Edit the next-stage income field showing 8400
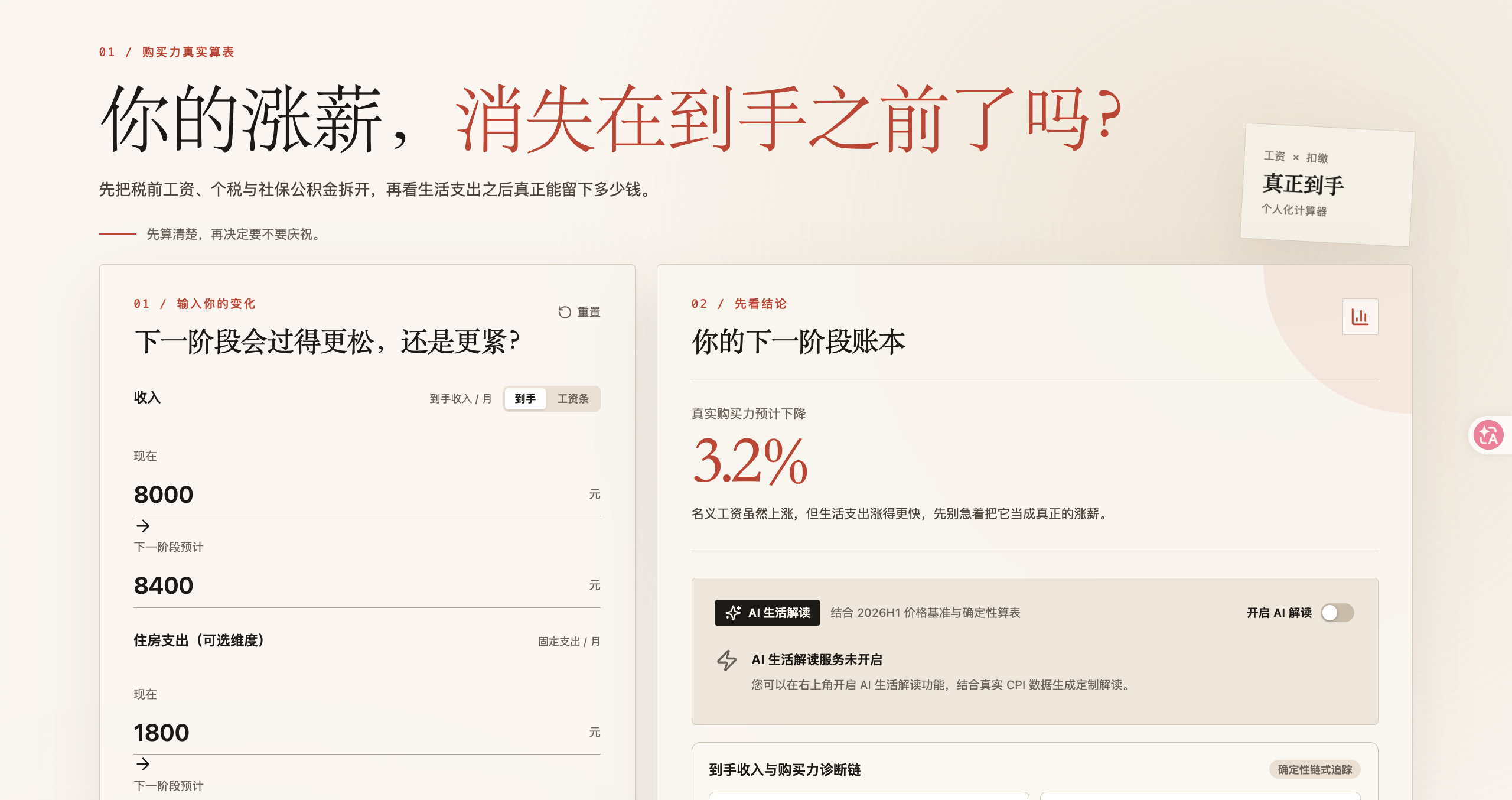1512x800 pixels. [367, 586]
